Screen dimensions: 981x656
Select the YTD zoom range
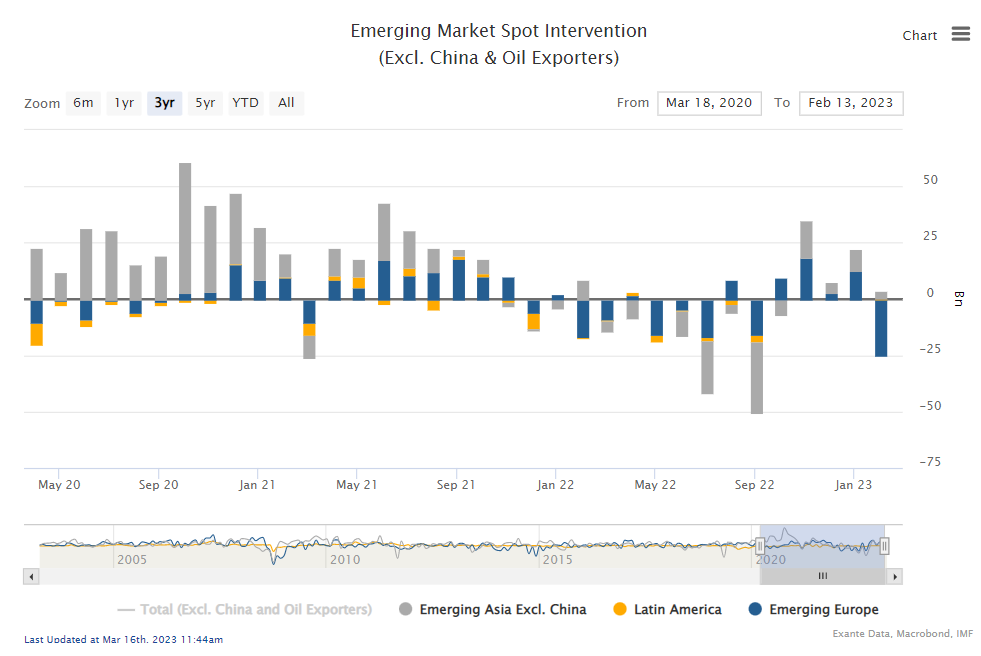point(245,103)
